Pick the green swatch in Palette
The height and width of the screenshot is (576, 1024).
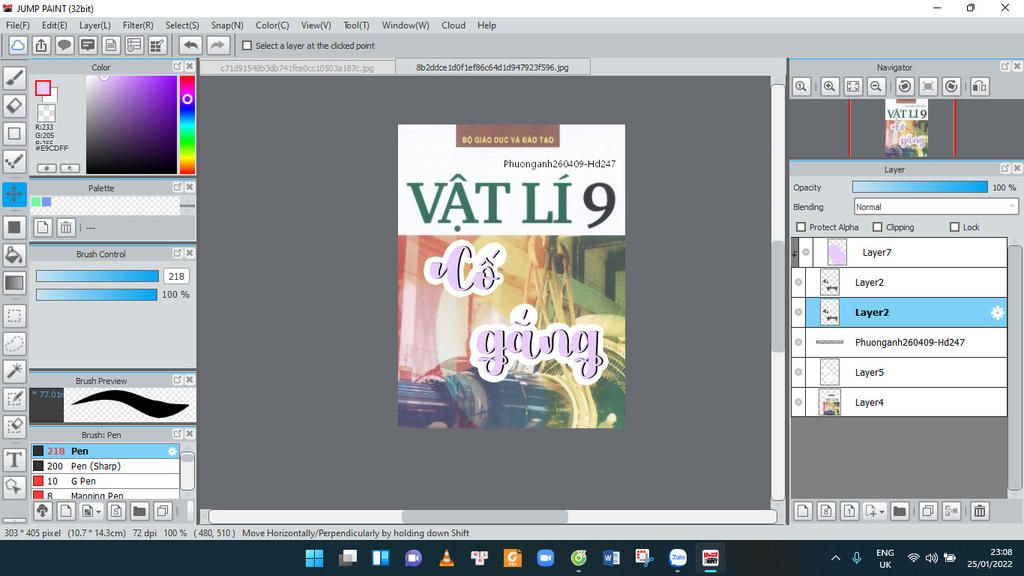tap(36, 202)
